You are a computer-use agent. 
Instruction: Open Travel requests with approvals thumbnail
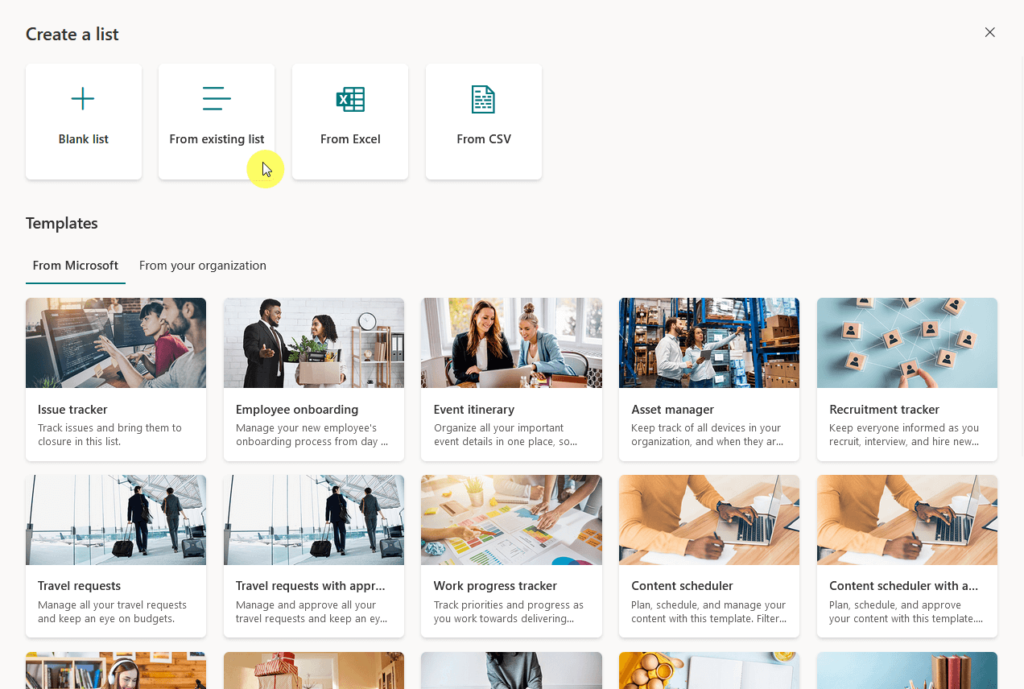[313, 520]
